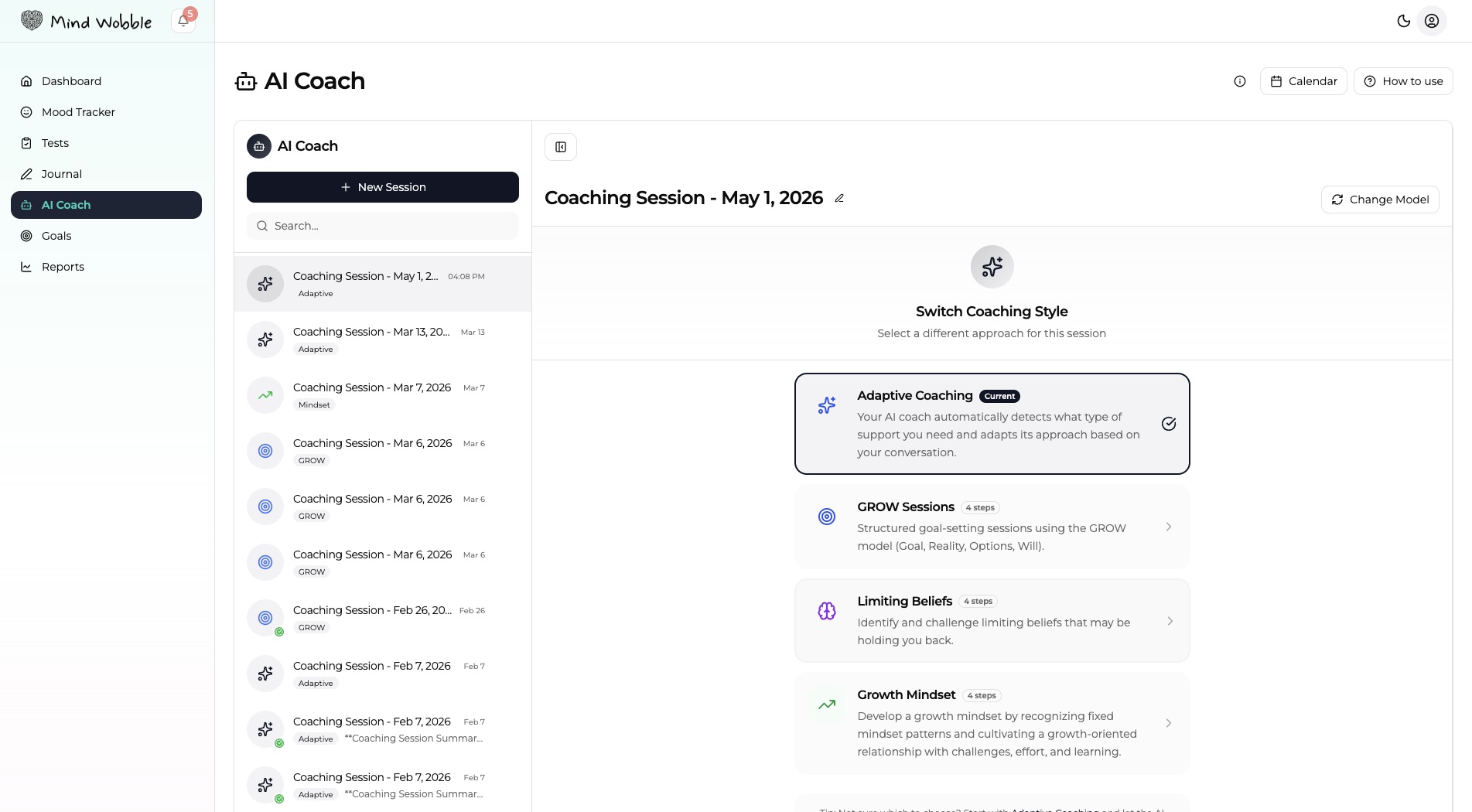The height and width of the screenshot is (812, 1472).
Task: Open notifications bell with badge
Action: [x=183, y=20]
